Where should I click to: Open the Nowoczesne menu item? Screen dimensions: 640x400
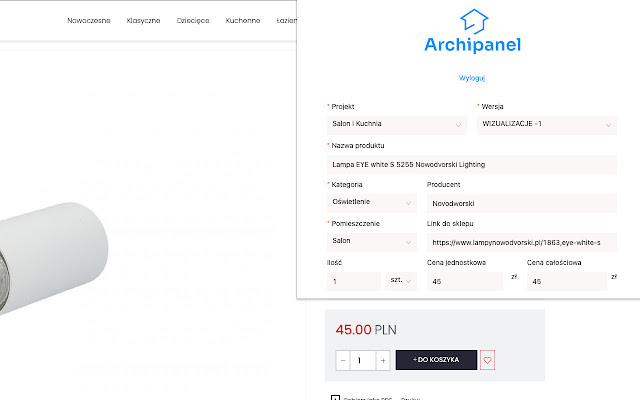[89, 20]
